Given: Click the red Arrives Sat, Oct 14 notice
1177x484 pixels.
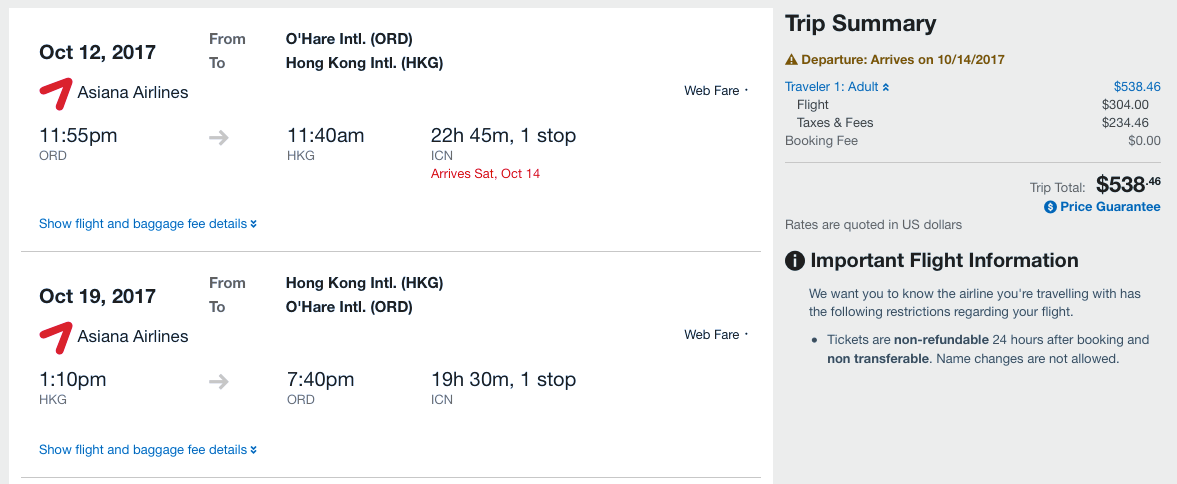Looking at the screenshot, I should coord(486,174).
